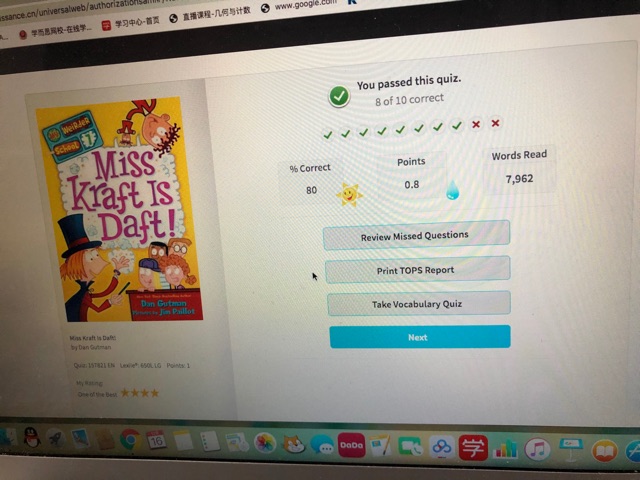Click the Miss Kraft Is Daft book cover
This screenshot has width=640, height=480.
coord(118,209)
